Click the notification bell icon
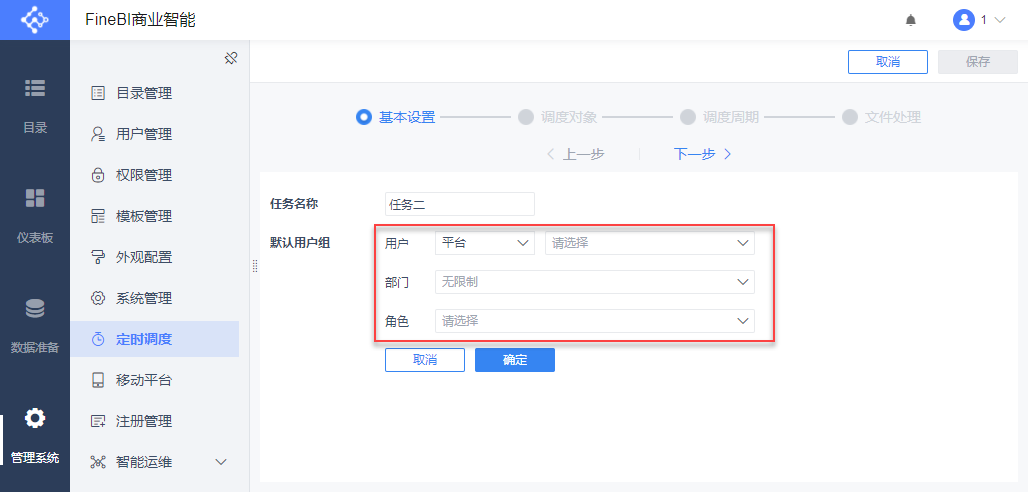The image size is (1028, 492). tap(910, 20)
